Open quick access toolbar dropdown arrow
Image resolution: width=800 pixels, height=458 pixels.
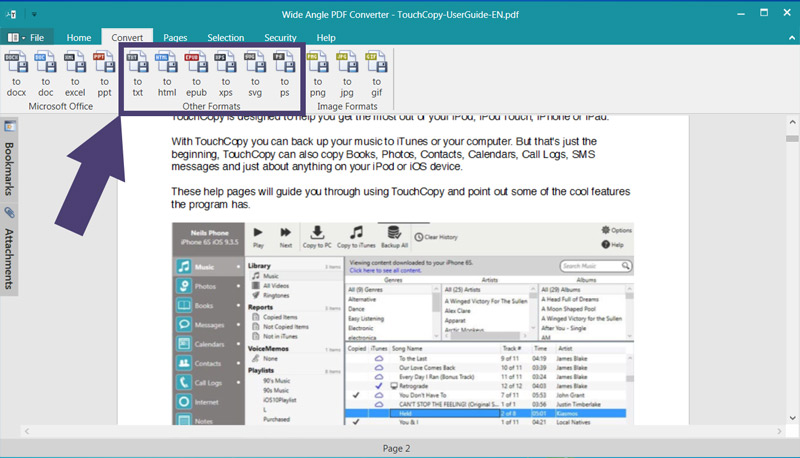(x=34, y=14)
